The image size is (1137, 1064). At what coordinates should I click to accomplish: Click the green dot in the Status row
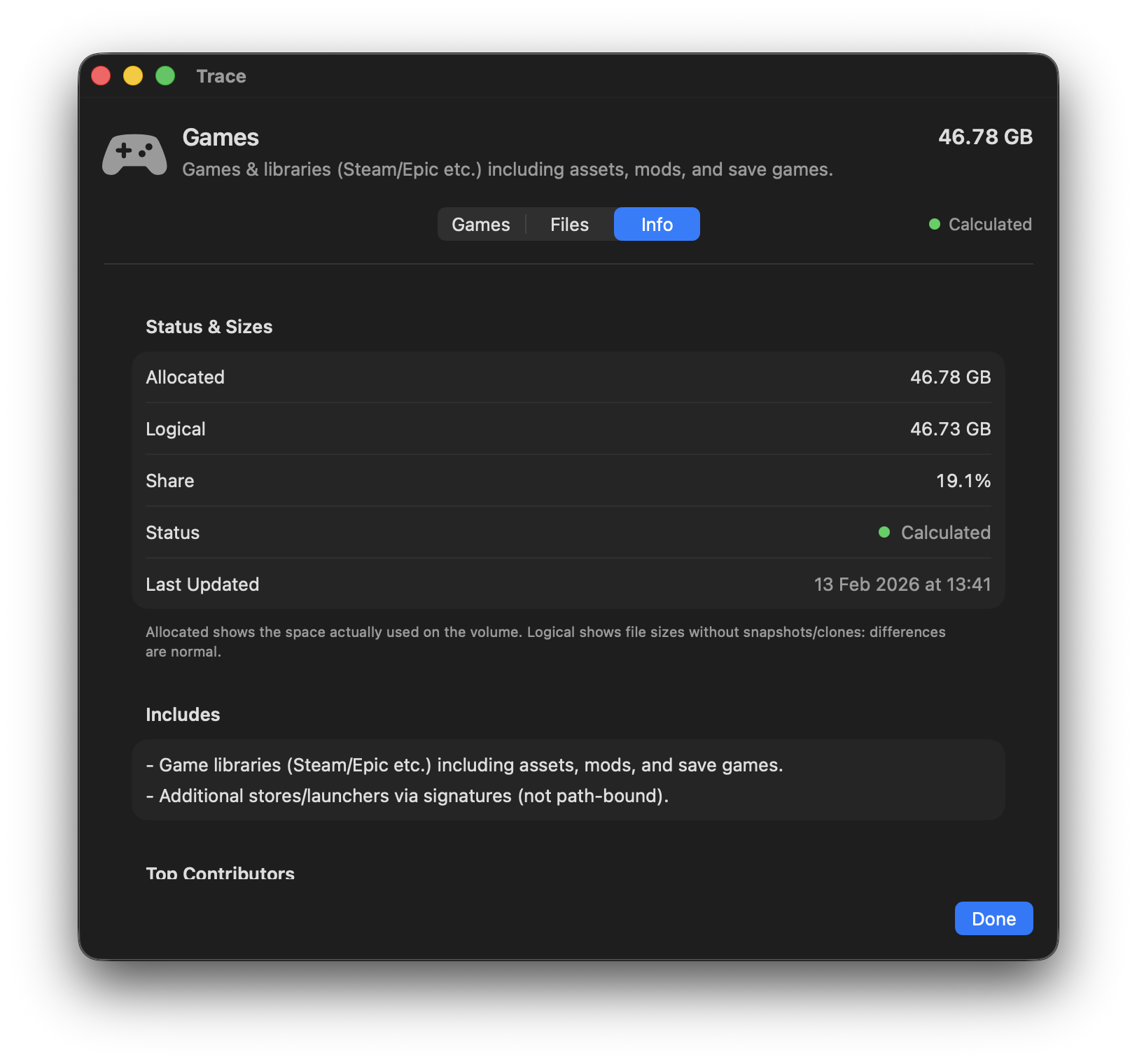click(884, 532)
